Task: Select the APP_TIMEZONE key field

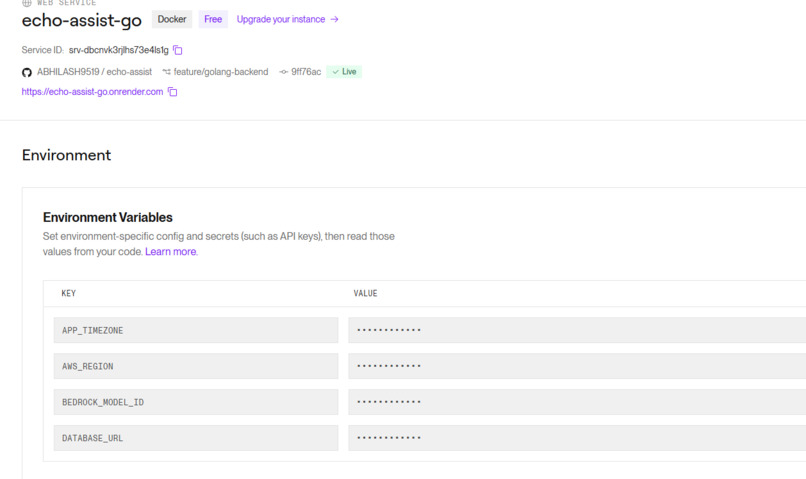Action: (196, 330)
